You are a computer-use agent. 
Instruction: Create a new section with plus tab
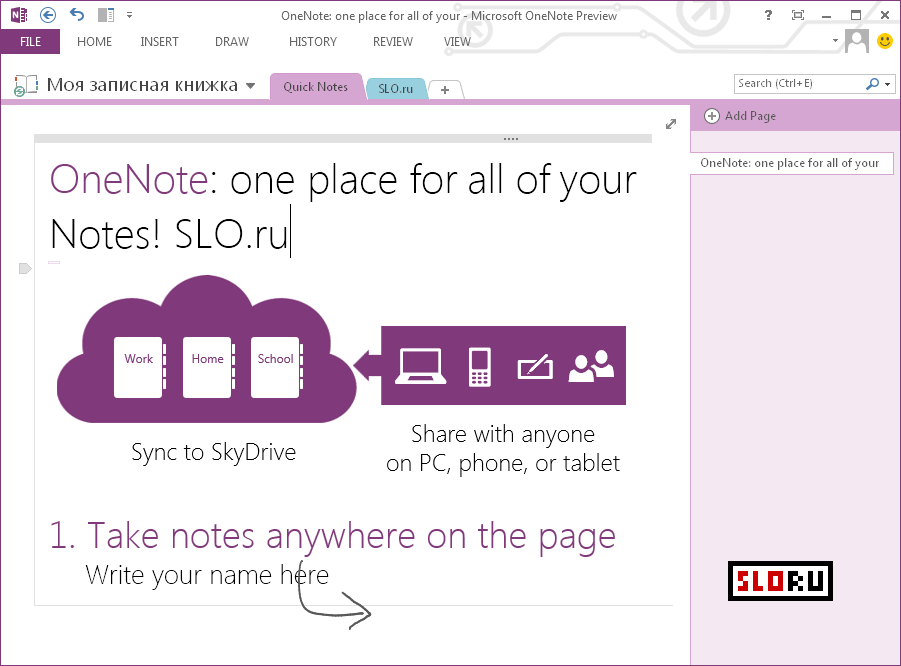click(x=445, y=90)
